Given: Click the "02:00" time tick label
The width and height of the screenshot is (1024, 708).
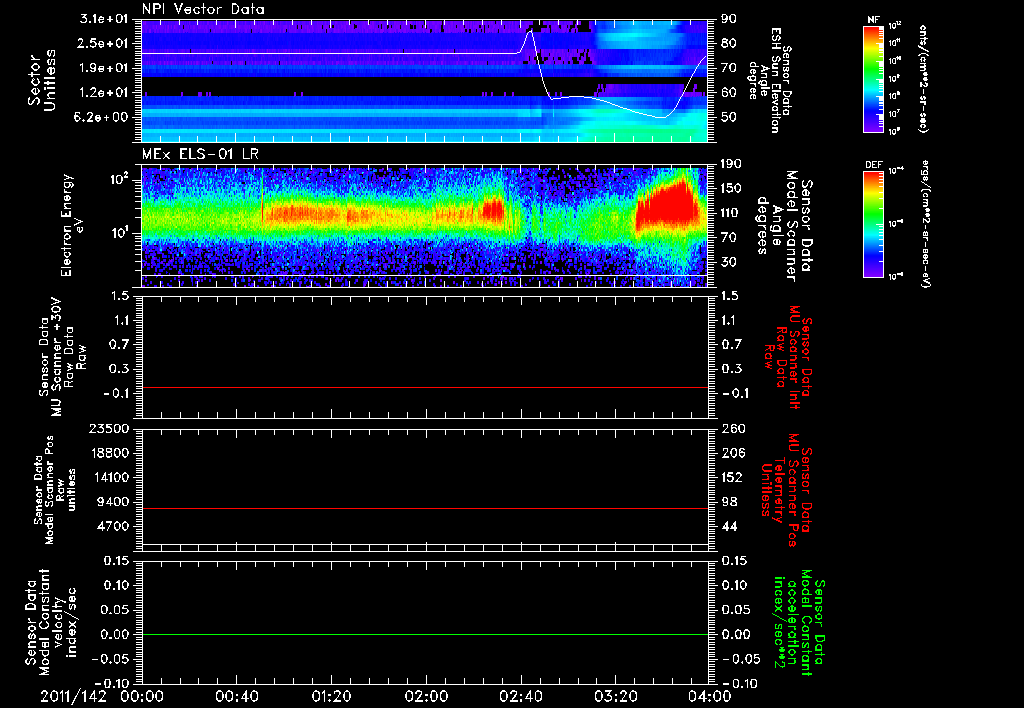Looking at the screenshot, I should click(426, 696).
